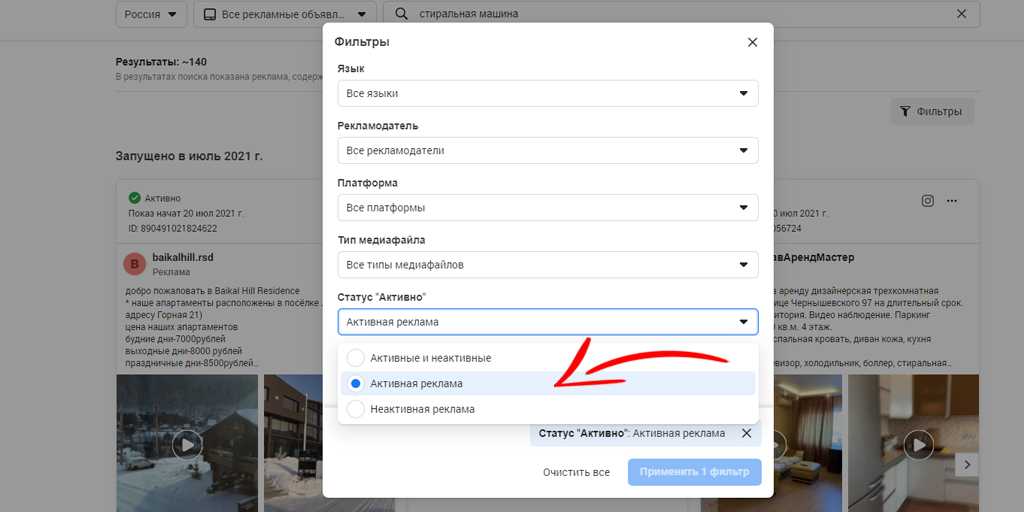Click the baikalhill.rsd avatar icon
Viewport: 1024px width, 512px height.
pos(134,264)
